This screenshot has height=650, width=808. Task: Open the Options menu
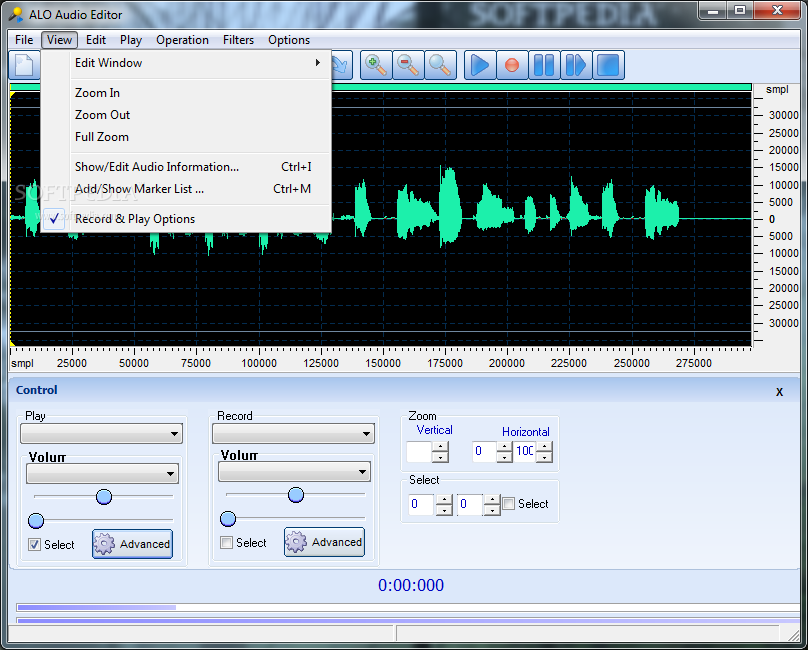[x=289, y=40]
